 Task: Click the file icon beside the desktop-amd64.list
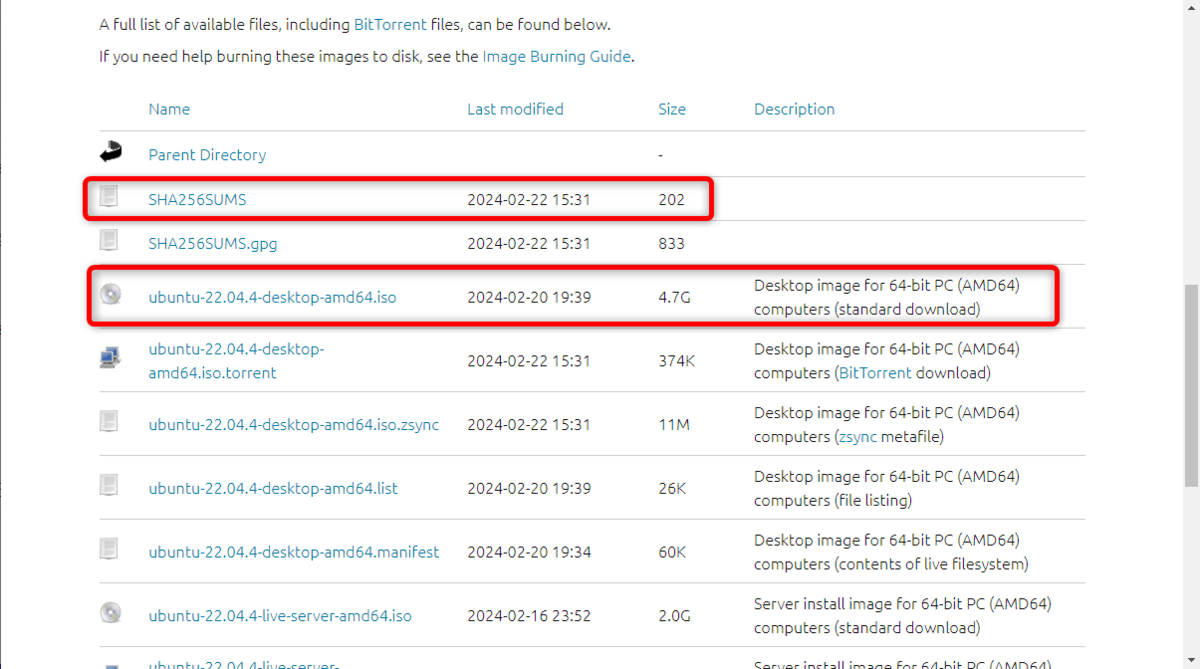109,486
